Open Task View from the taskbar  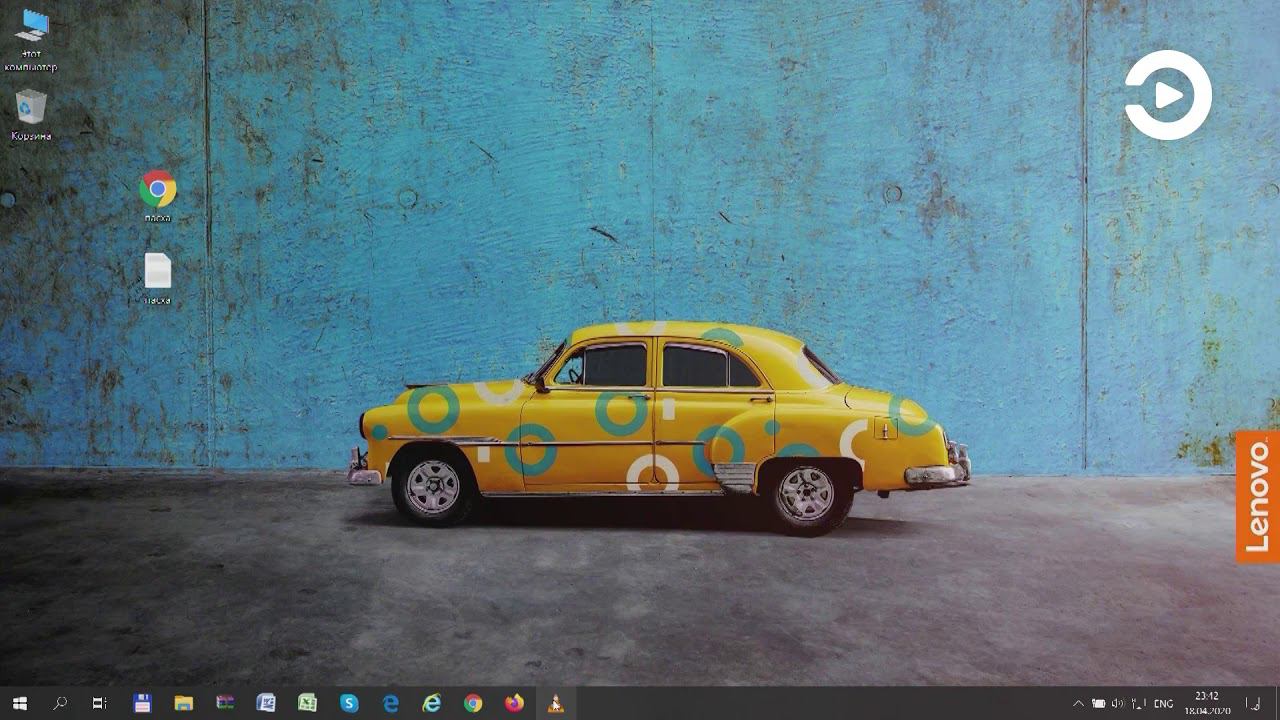[99, 703]
